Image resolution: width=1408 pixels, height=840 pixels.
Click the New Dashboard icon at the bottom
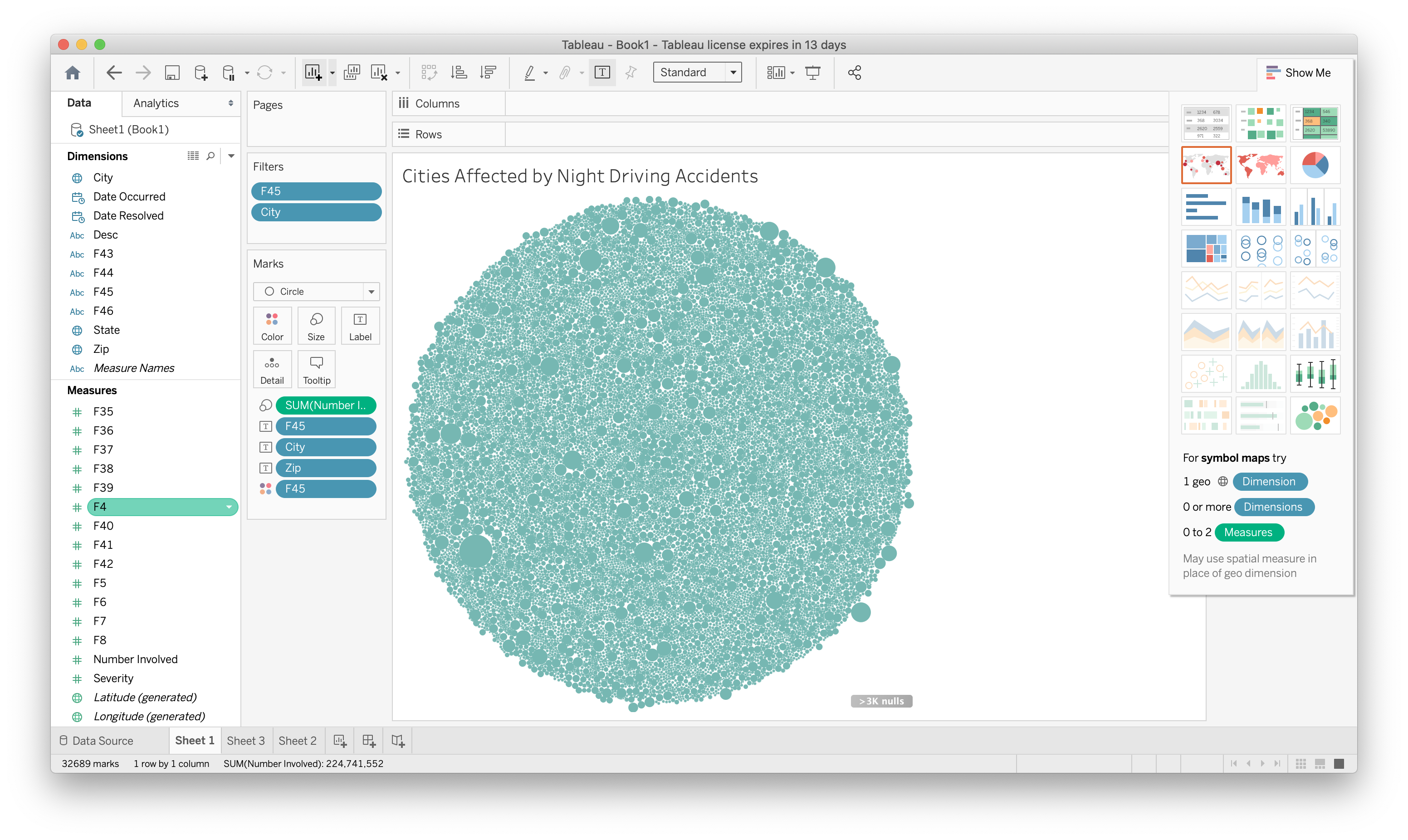pyautogui.click(x=369, y=740)
